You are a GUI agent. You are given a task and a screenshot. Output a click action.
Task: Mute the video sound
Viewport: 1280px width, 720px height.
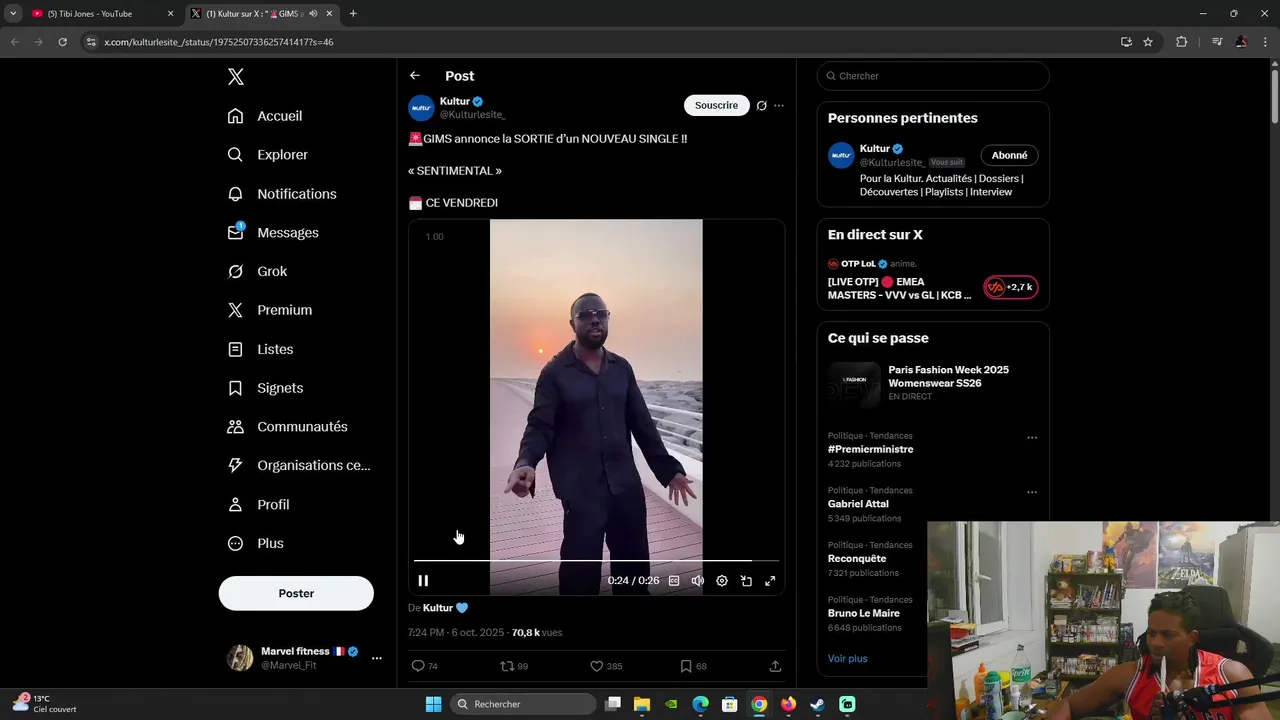click(x=698, y=580)
